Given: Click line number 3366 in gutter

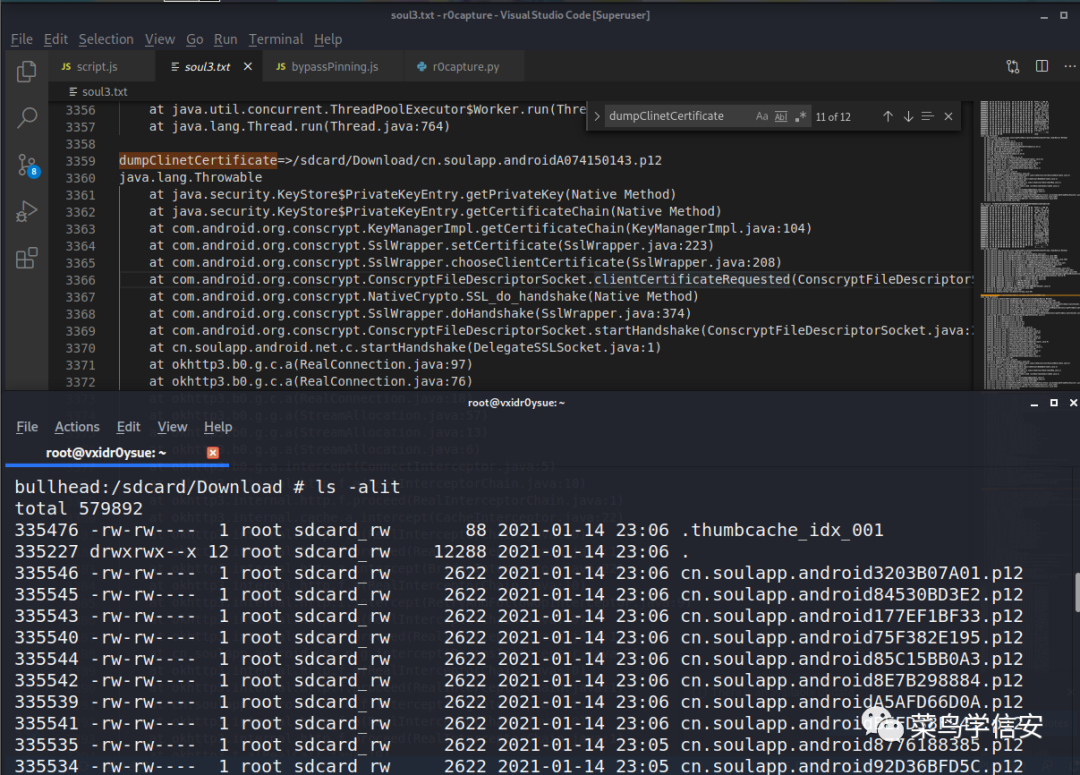Looking at the screenshot, I should tap(81, 280).
